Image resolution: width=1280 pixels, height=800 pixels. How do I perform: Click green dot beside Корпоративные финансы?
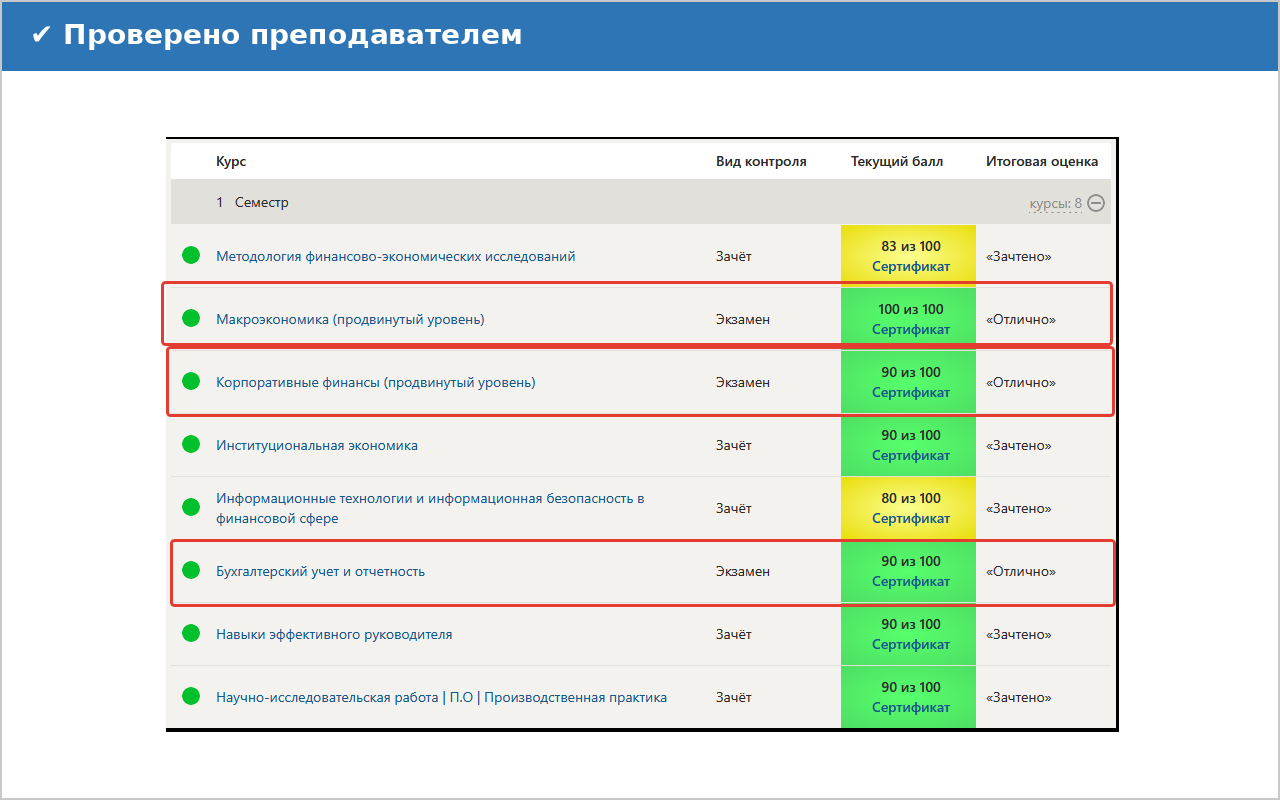[x=191, y=382]
